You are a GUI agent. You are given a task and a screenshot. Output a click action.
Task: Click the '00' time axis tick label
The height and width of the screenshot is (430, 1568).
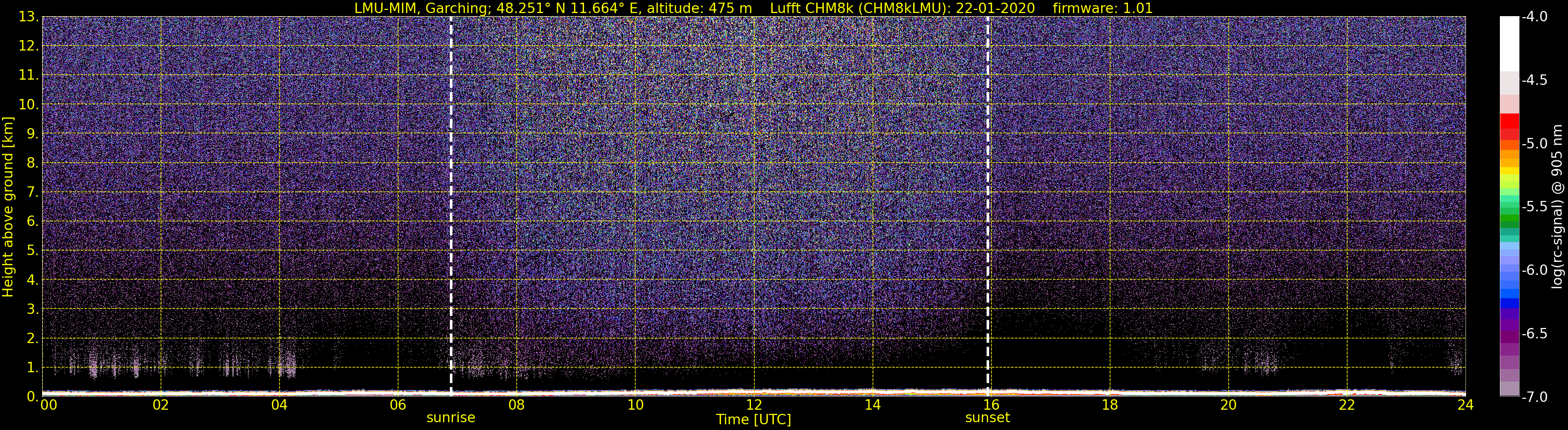(48, 405)
